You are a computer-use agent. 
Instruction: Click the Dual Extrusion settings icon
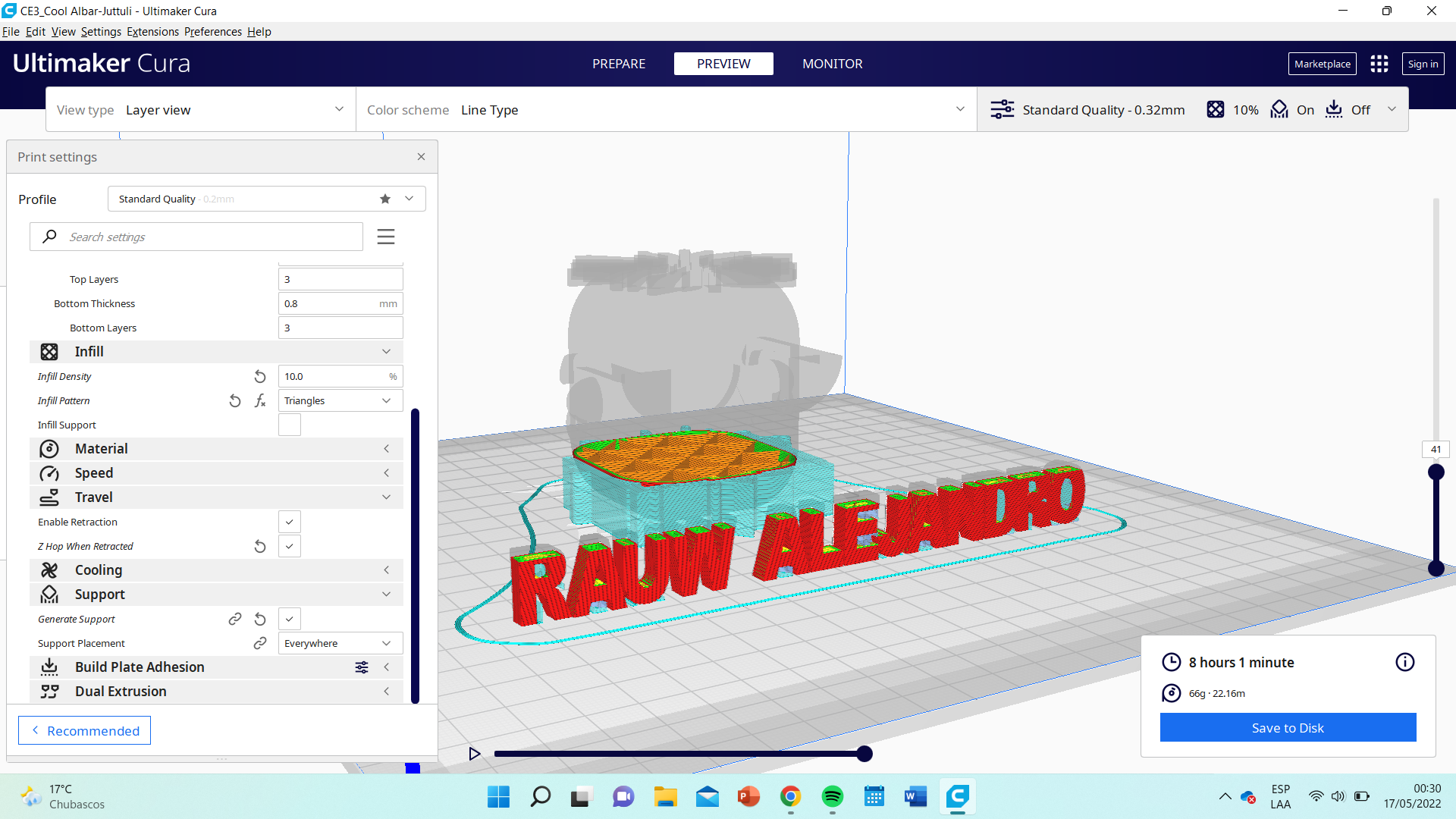click(49, 691)
